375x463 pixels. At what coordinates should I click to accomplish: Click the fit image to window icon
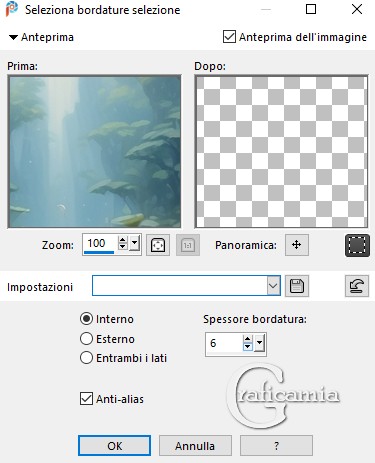[158, 245]
